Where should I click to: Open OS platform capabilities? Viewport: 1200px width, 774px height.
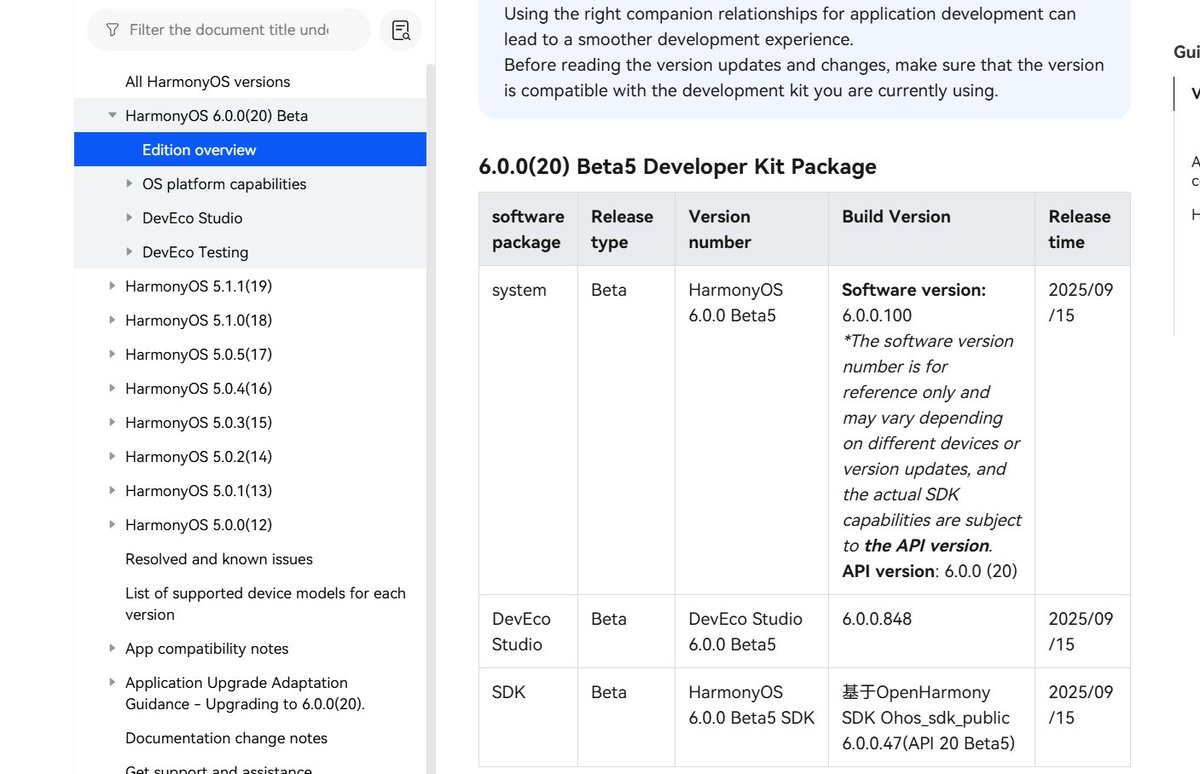tap(224, 184)
